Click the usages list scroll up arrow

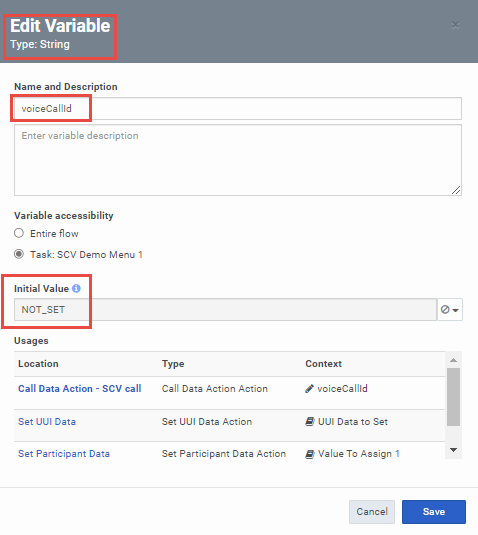pos(453,360)
